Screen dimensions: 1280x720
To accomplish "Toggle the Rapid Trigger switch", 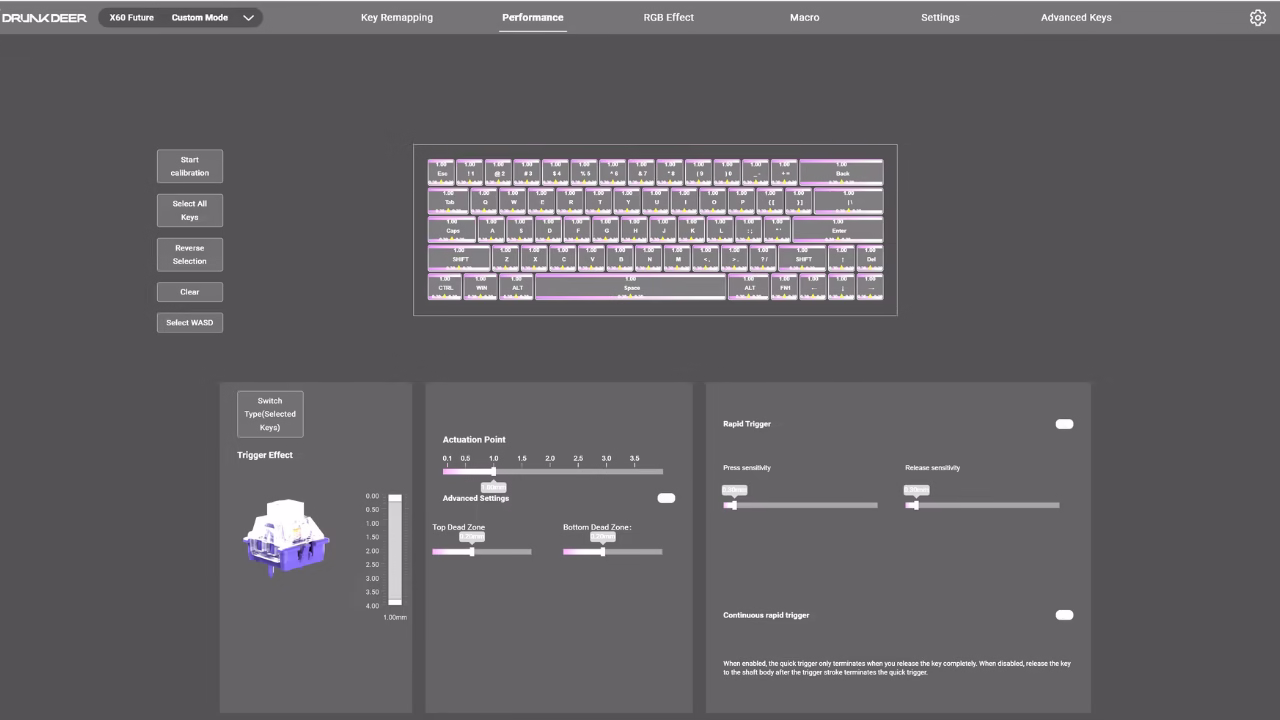I will [x=1064, y=424].
